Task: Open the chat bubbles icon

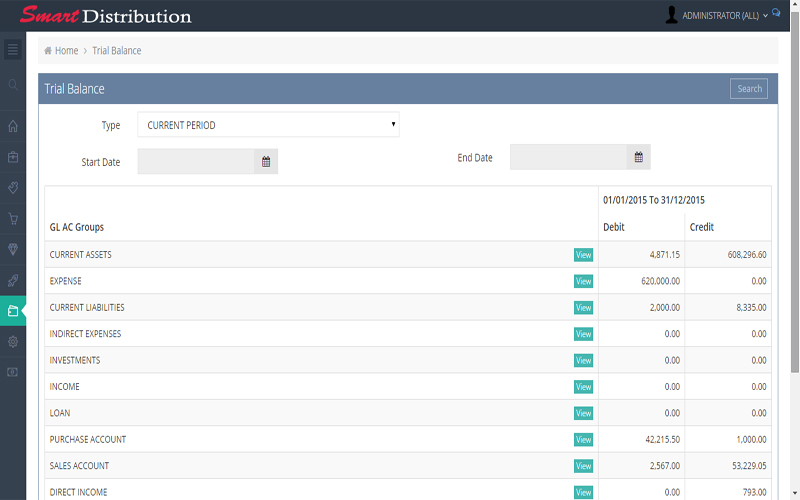Action: pyautogui.click(x=776, y=14)
